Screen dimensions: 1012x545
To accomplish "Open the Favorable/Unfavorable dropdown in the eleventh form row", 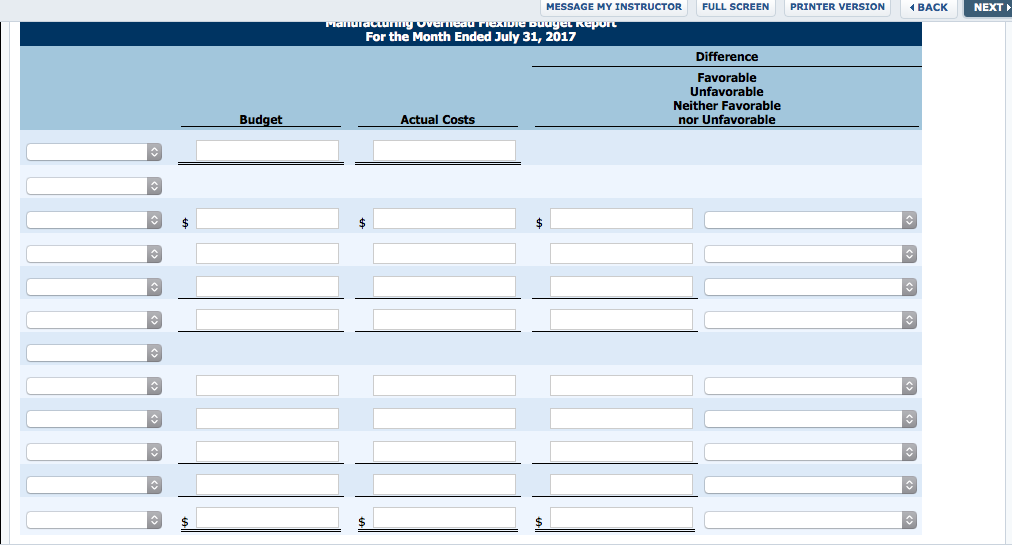I will click(811, 485).
